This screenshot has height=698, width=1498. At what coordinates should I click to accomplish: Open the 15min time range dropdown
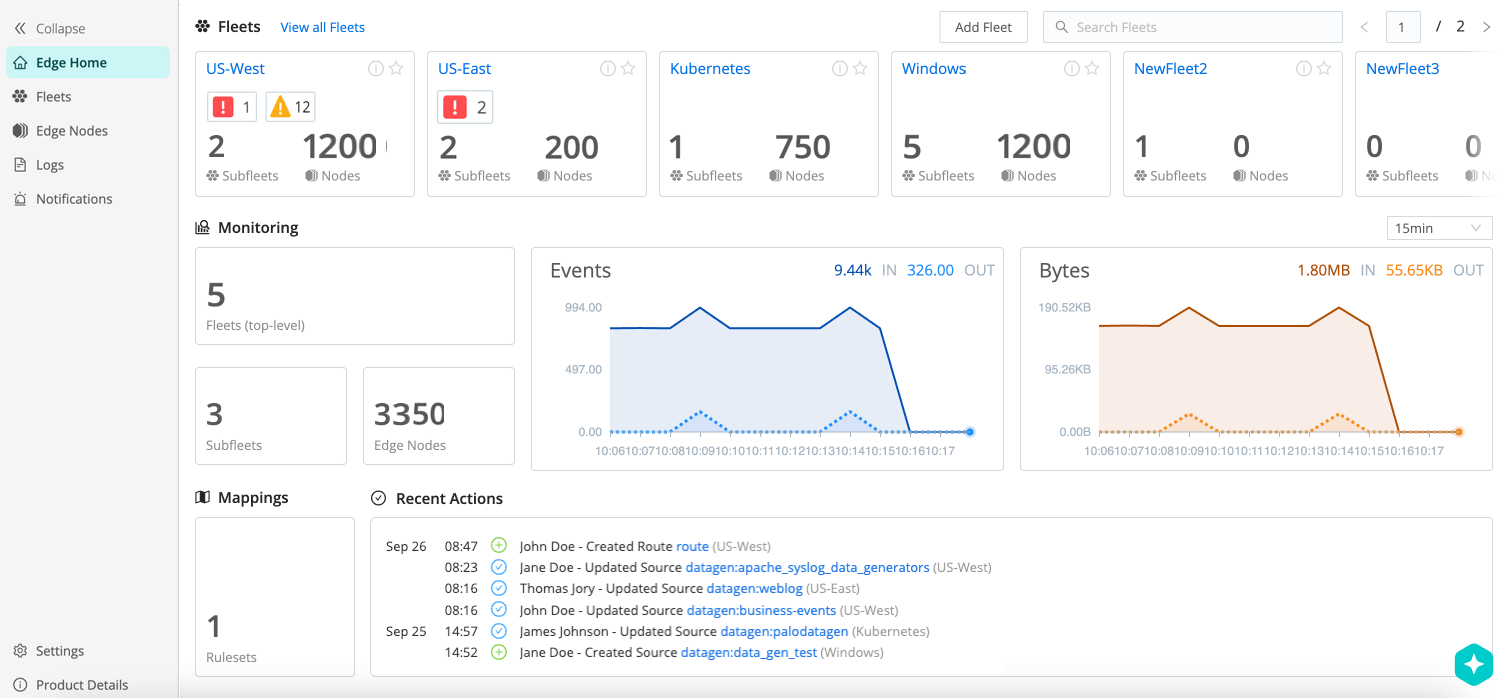[x=1439, y=228]
